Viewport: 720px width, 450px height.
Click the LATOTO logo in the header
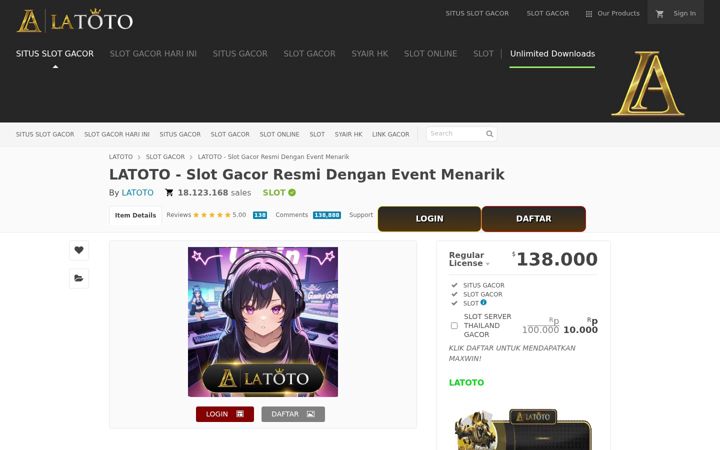point(75,21)
